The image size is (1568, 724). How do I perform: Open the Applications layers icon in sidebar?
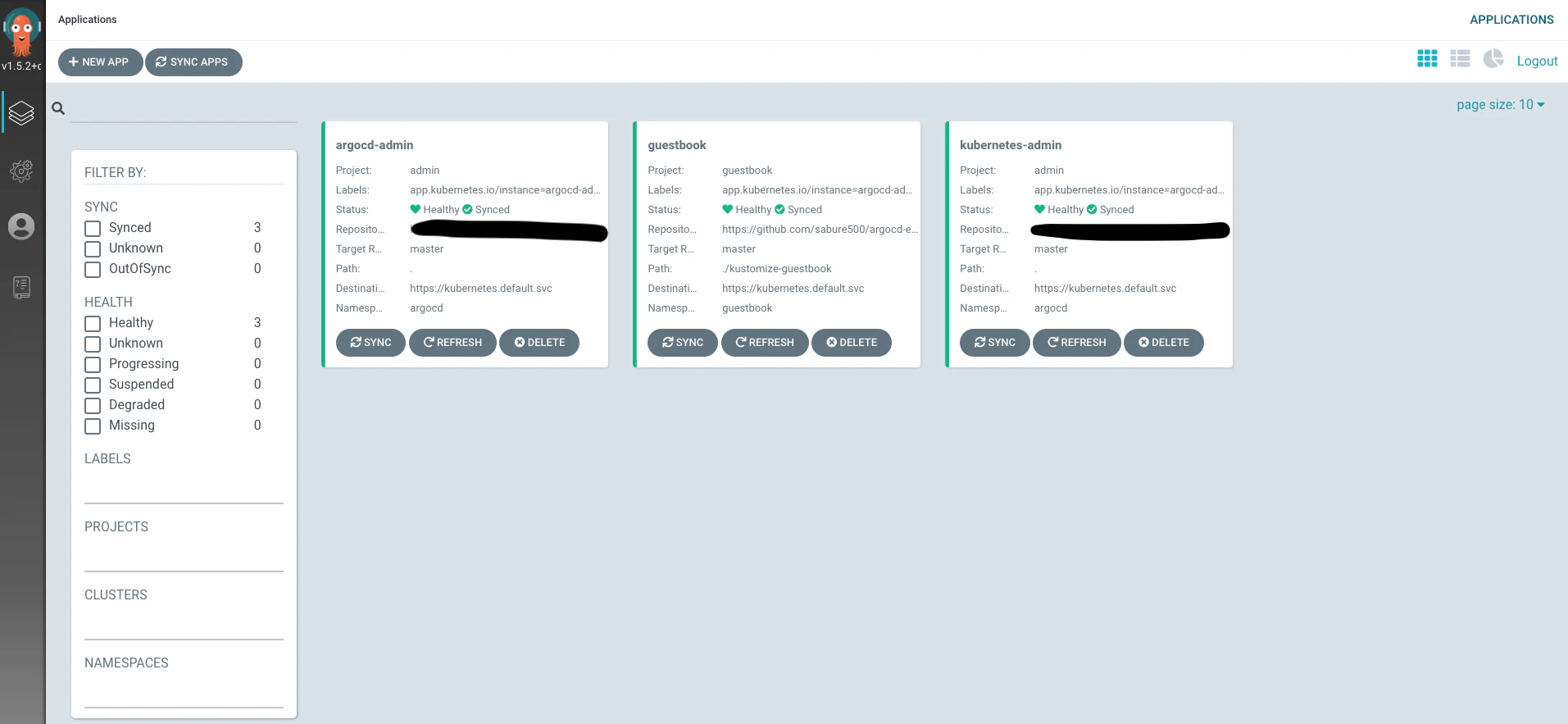(21, 113)
